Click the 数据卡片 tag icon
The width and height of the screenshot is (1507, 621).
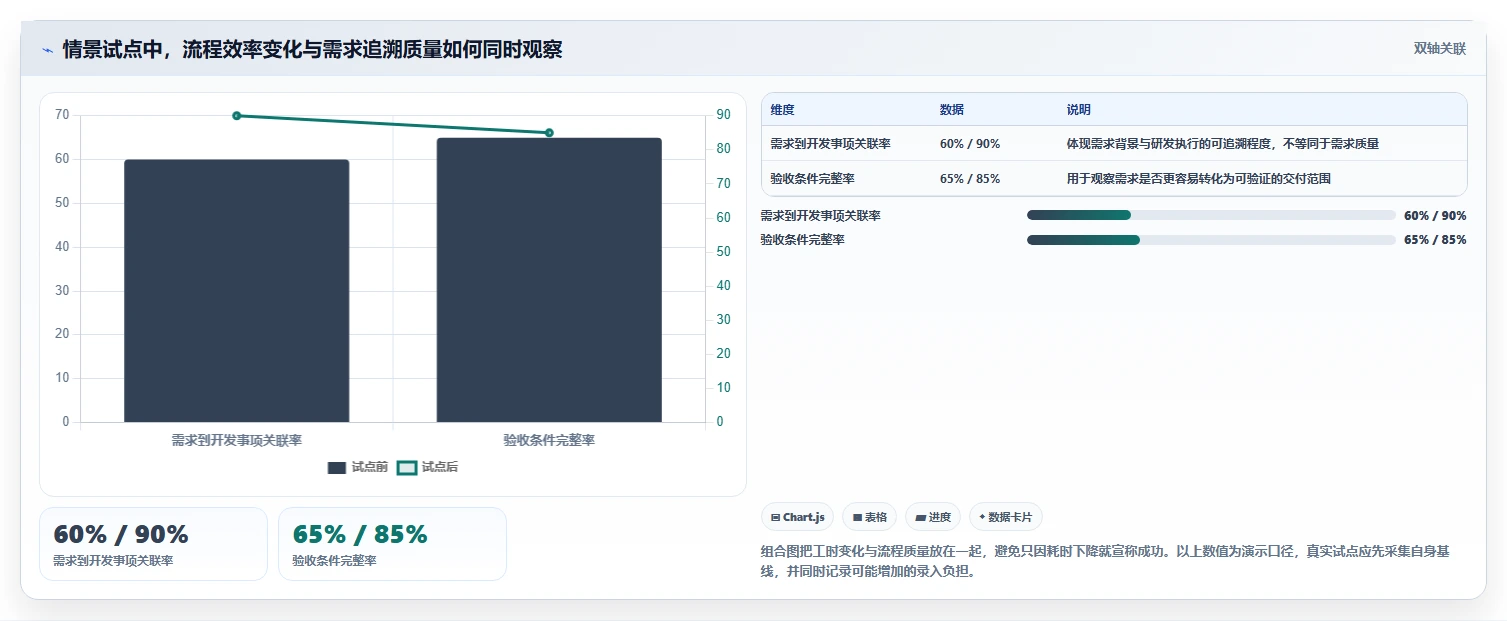tap(982, 517)
